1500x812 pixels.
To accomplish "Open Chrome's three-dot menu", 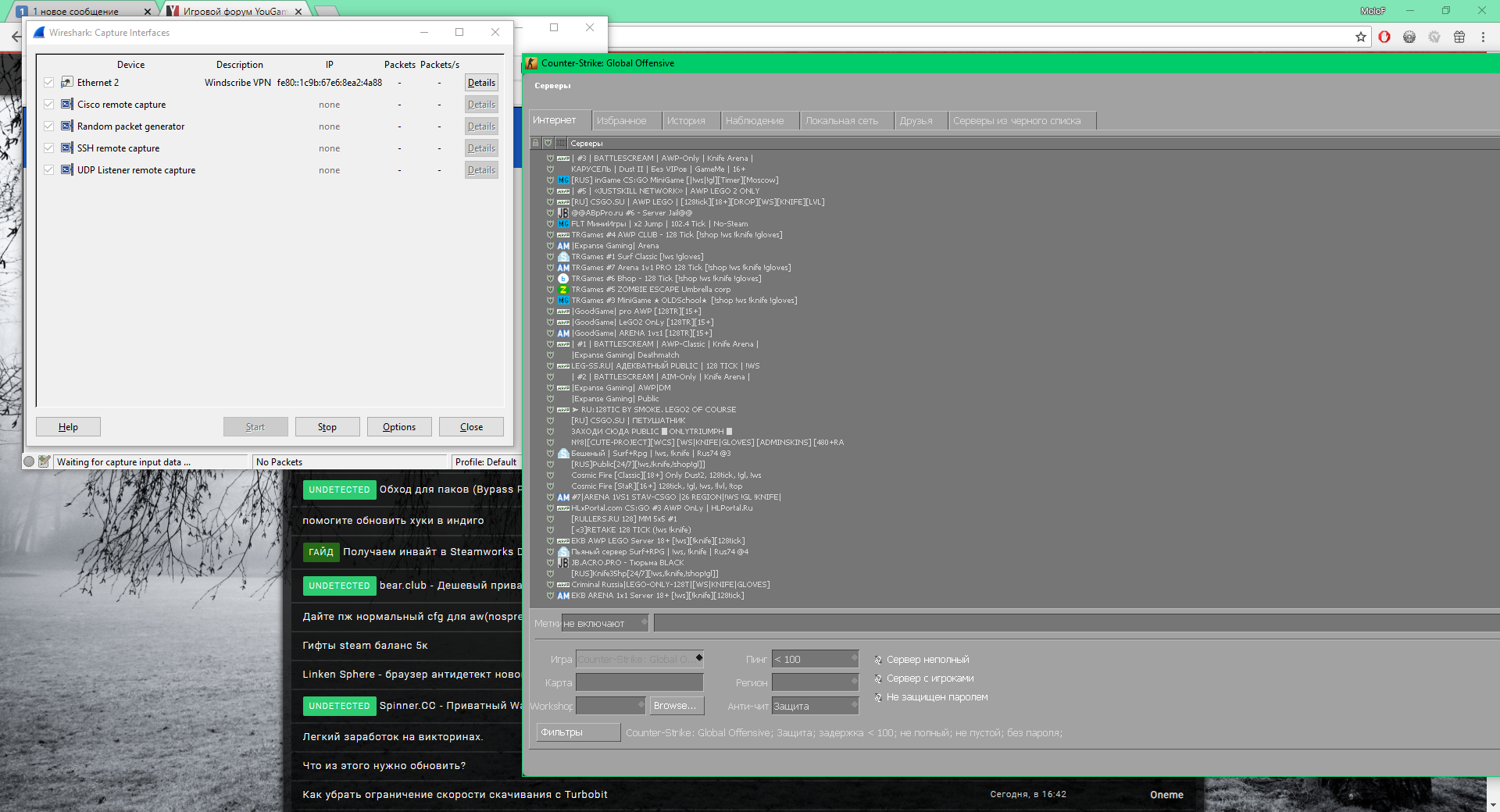I will tap(1483, 37).
